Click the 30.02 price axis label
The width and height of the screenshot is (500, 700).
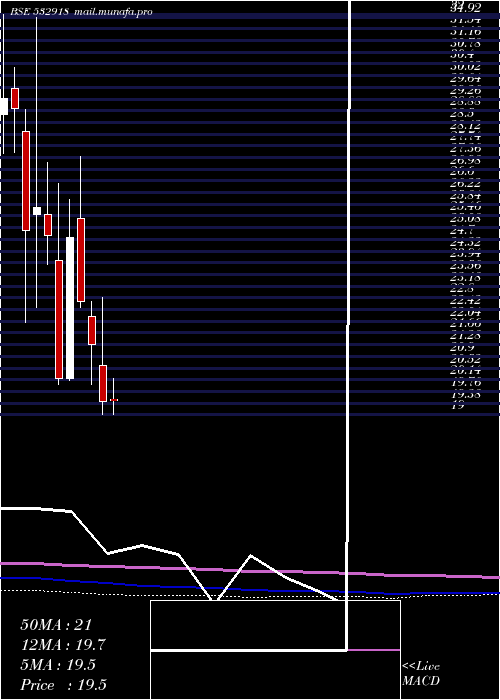tap(466, 67)
